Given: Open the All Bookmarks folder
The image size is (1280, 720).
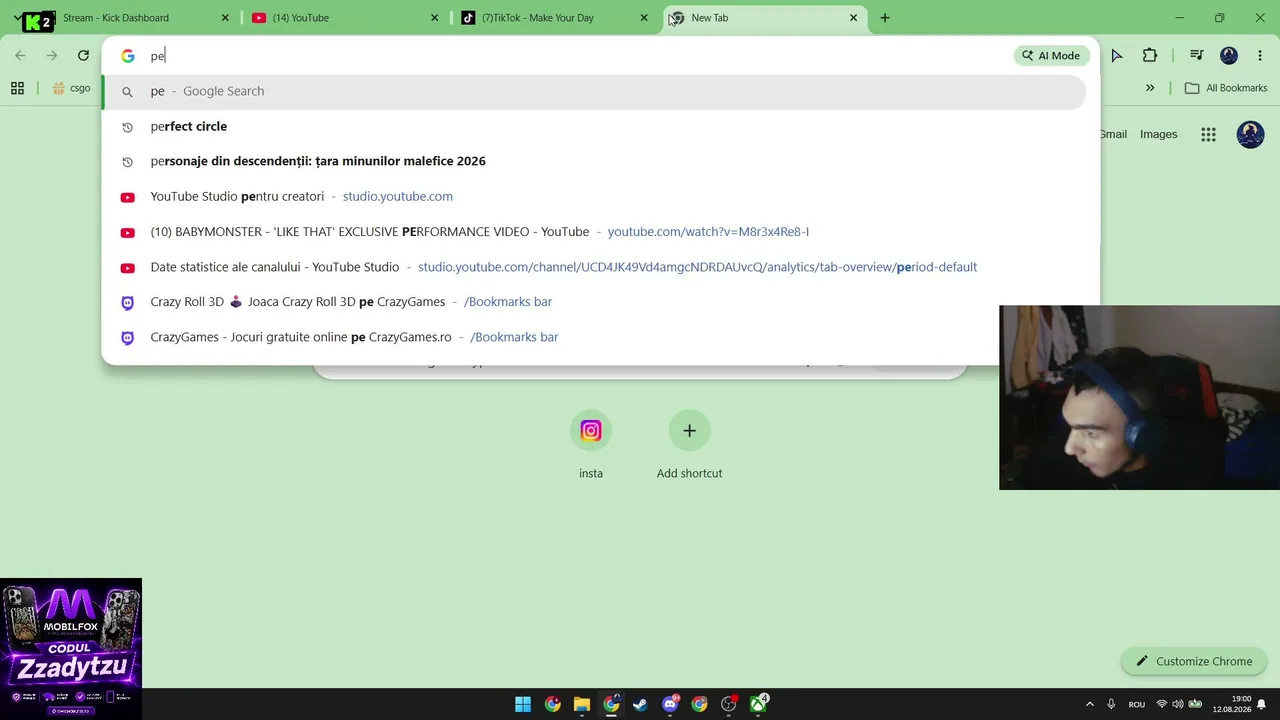Looking at the screenshot, I should tap(1226, 88).
